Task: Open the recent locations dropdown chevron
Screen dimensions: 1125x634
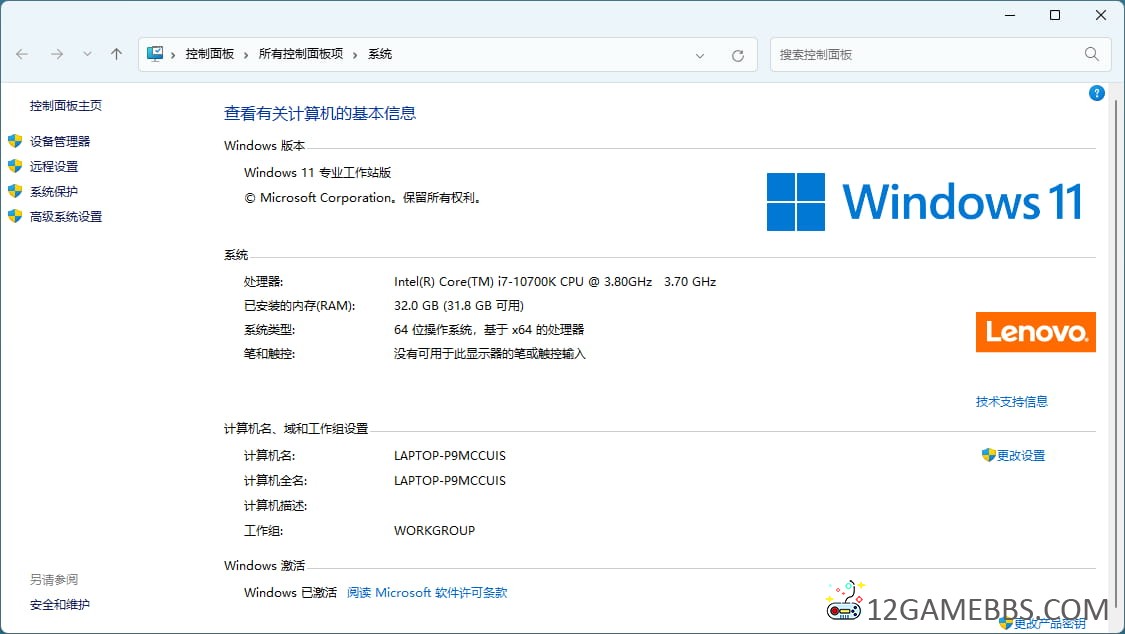Action: (87, 54)
